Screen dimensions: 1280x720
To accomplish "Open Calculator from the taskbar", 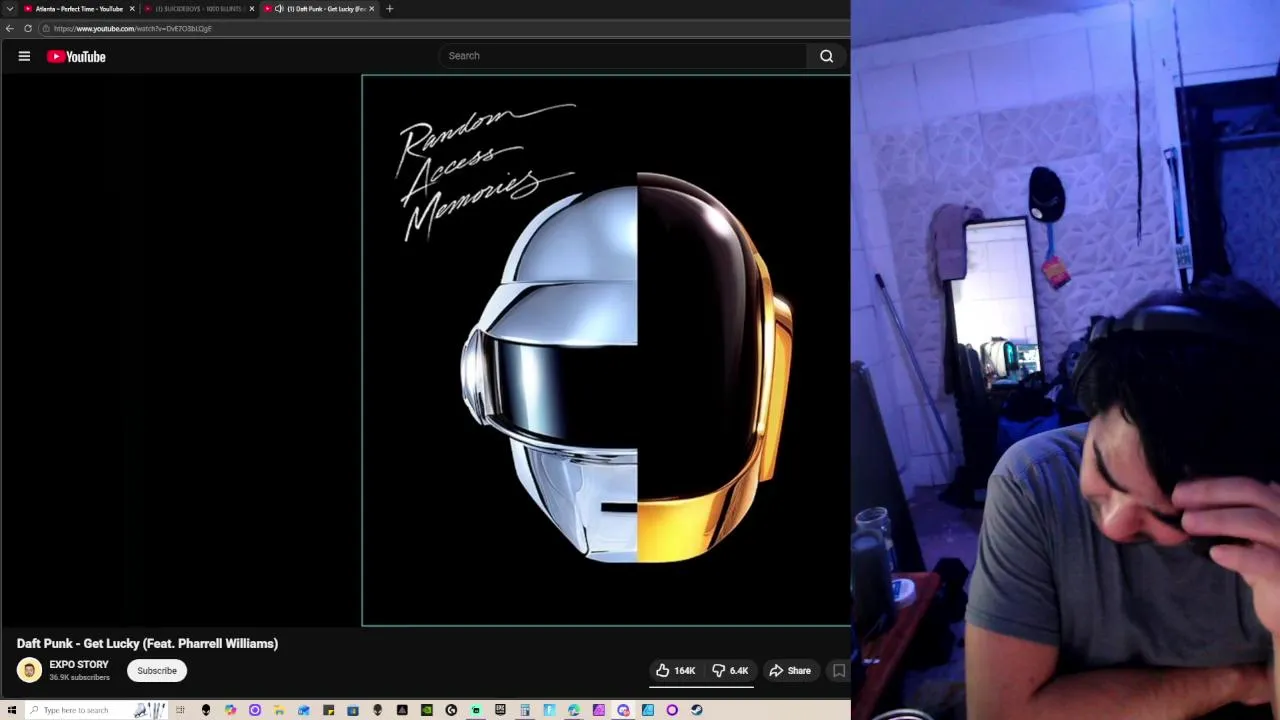I will (525, 710).
